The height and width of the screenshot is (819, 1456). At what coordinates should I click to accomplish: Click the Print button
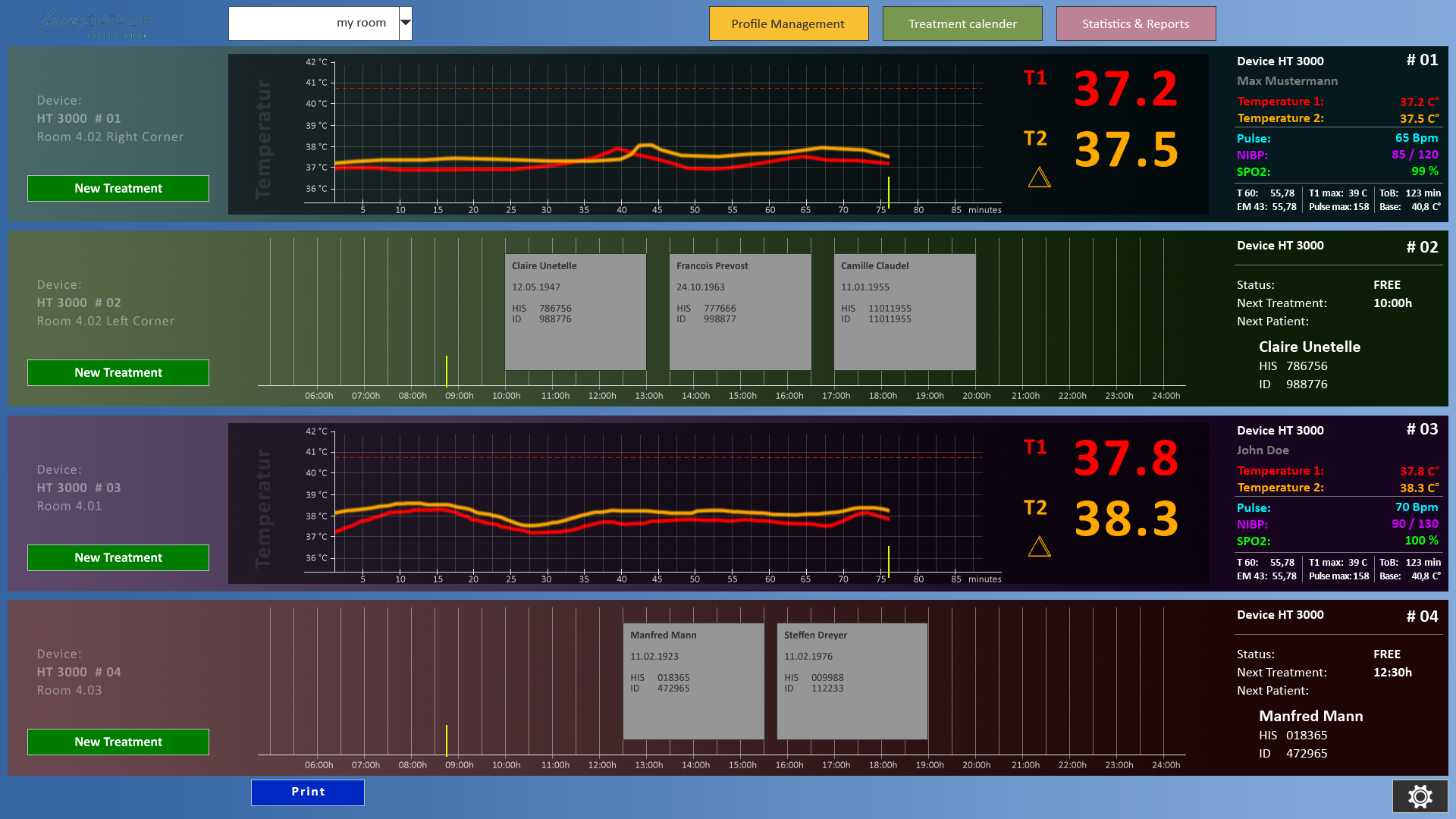[x=307, y=792]
